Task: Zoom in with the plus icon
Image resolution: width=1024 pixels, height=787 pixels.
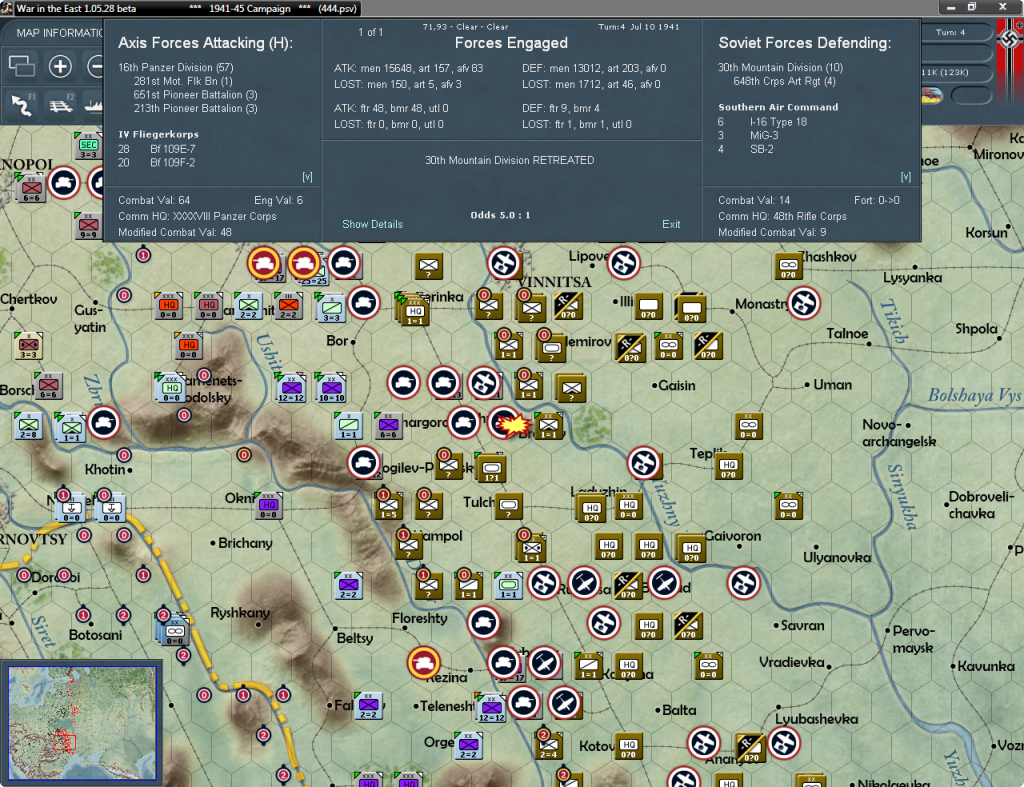Action: (x=60, y=66)
